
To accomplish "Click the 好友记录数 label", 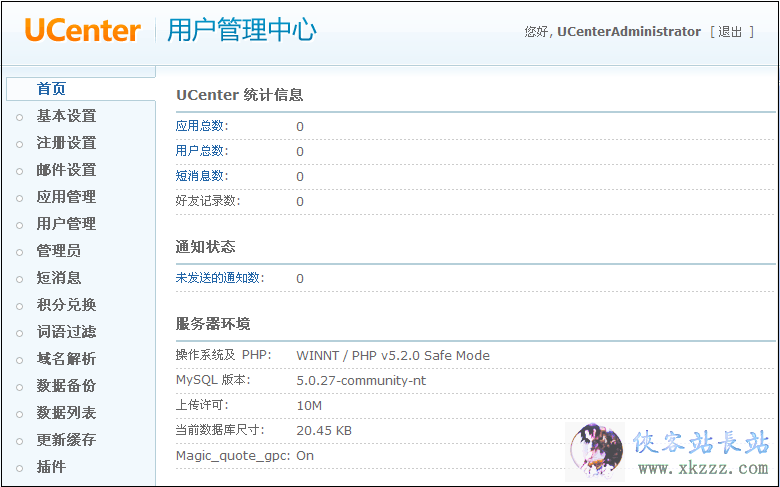I will (206, 200).
